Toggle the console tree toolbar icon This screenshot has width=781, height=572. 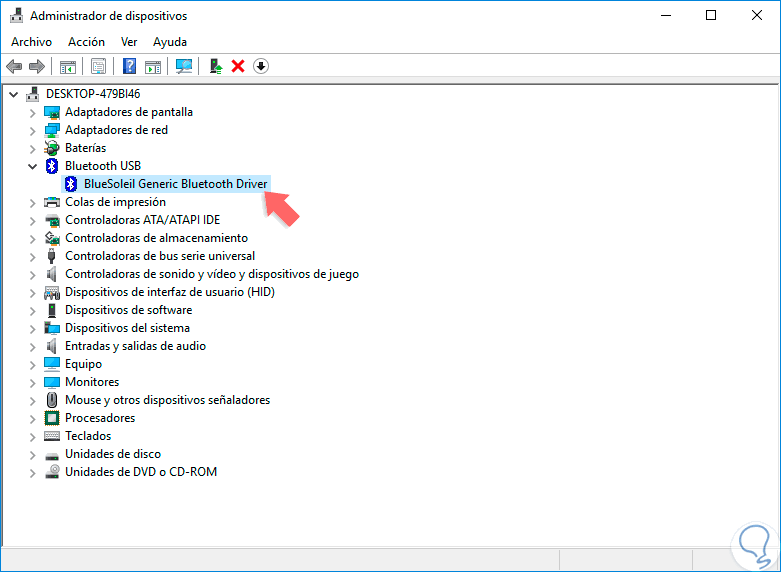point(68,66)
